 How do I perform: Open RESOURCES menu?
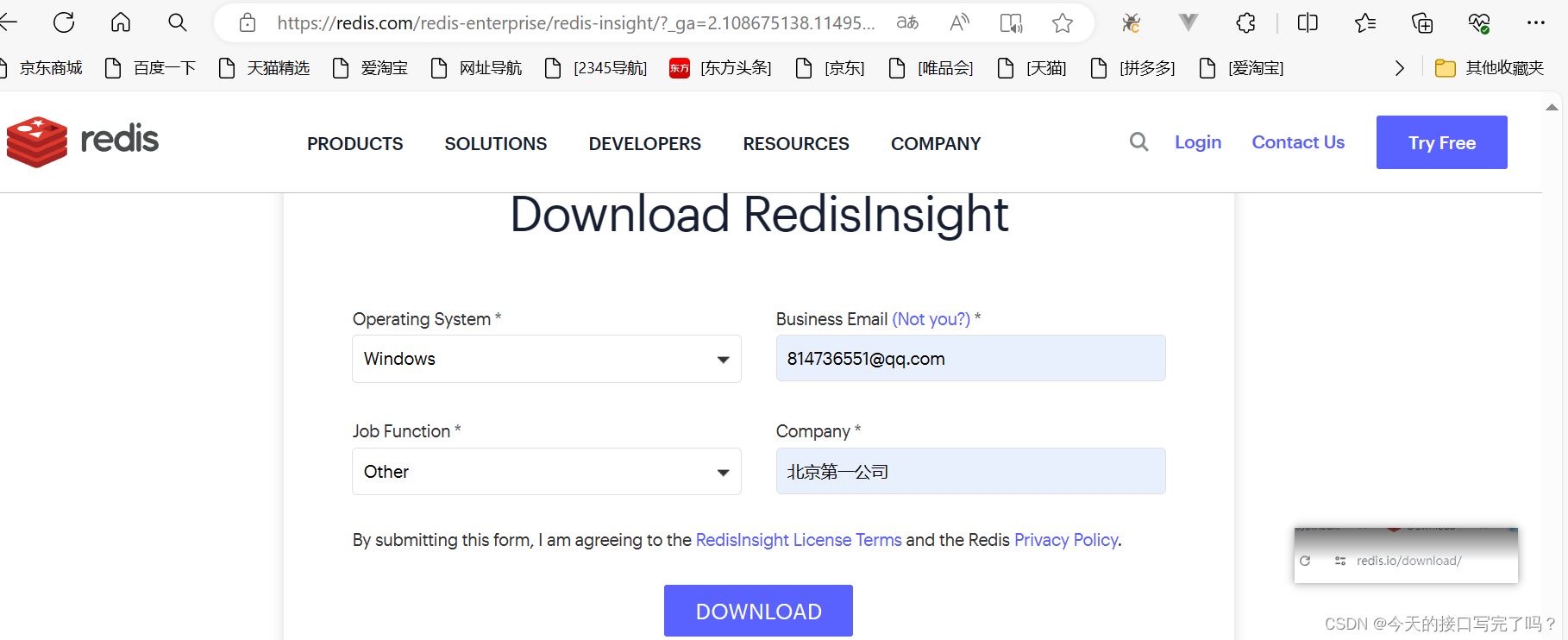[x=796, y=144]
